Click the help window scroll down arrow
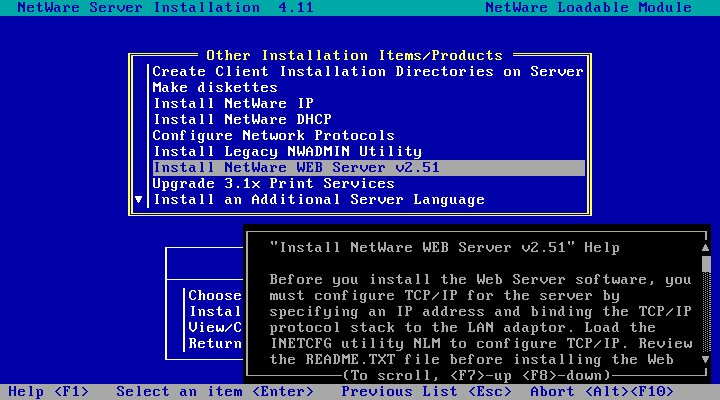The image size is (720, 400). [706, 360]
